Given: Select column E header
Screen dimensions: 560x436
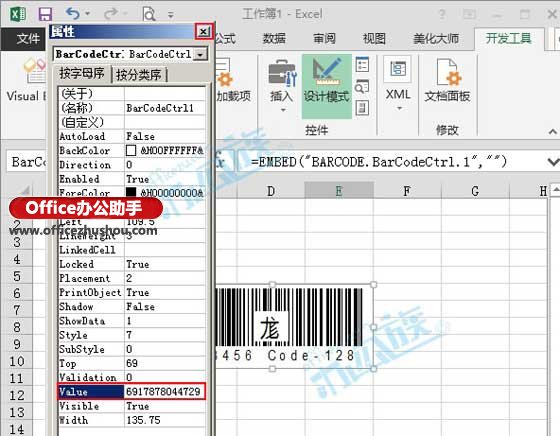Looking at the screenshot, I should pos(339,191).
